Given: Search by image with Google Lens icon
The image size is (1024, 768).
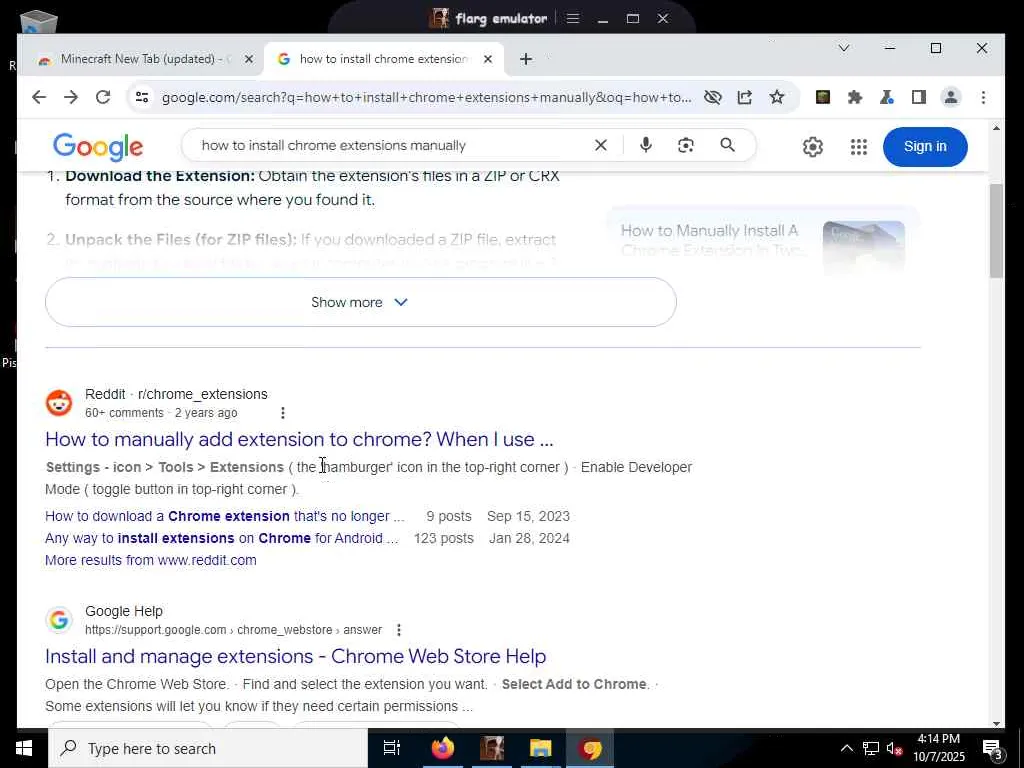Looking at the screenshot, I should coord(686,145).
